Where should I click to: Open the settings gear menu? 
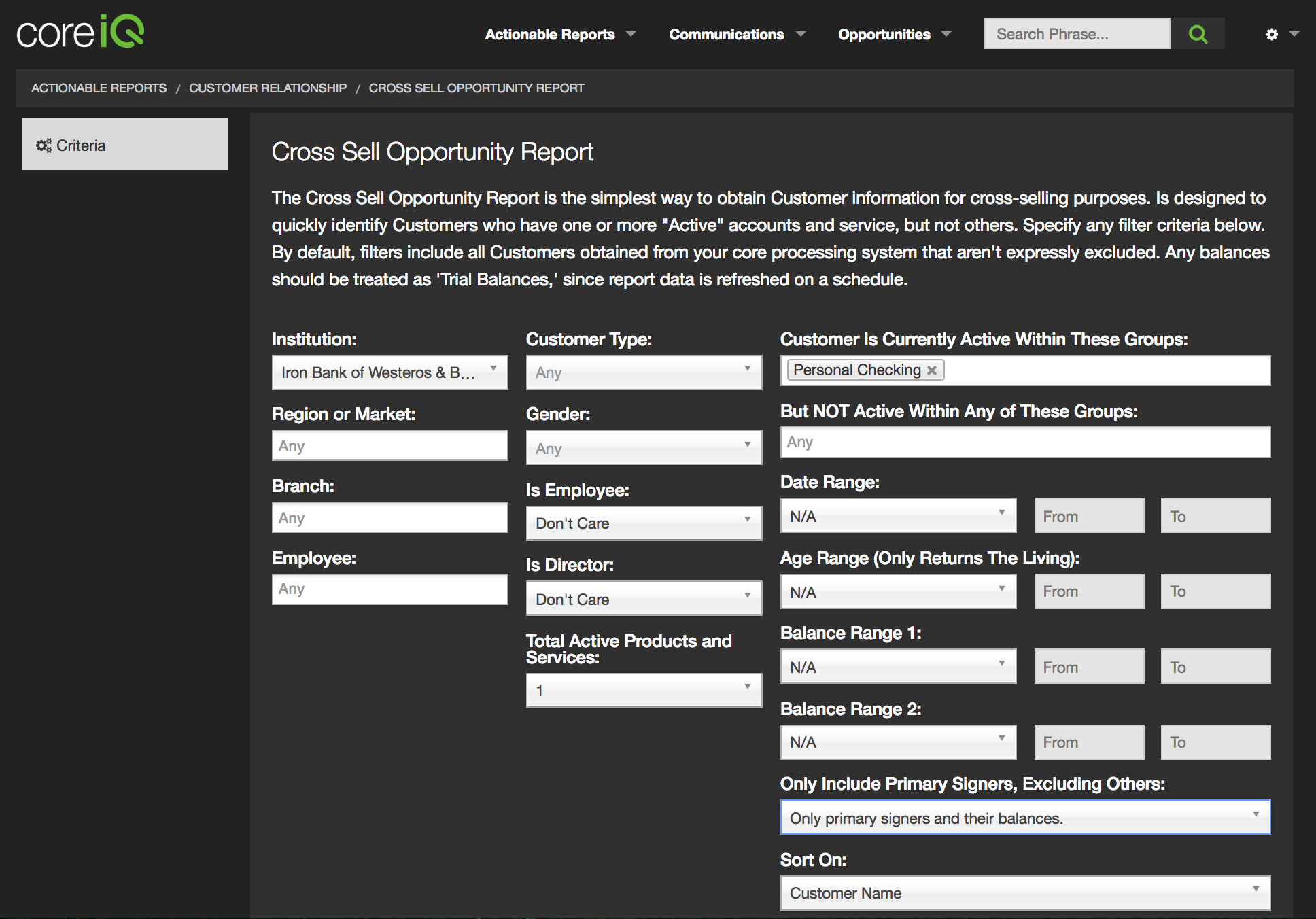pyautogui.click(x=1272, y=34)
